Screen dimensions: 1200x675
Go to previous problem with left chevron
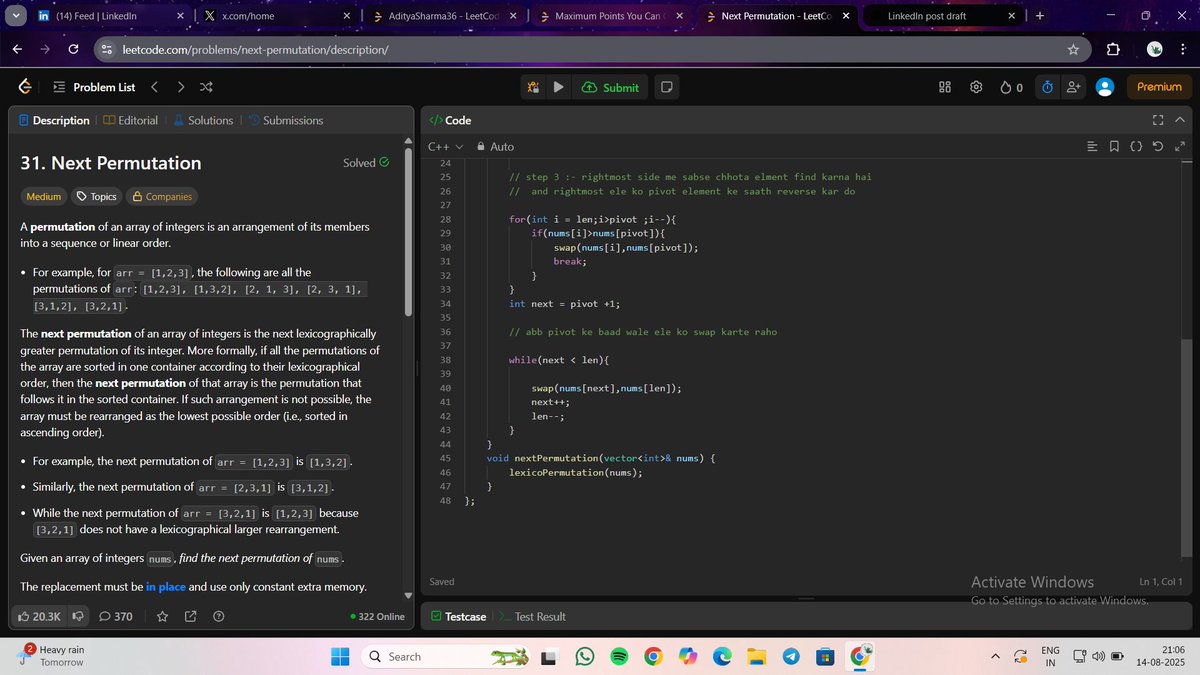154,87
